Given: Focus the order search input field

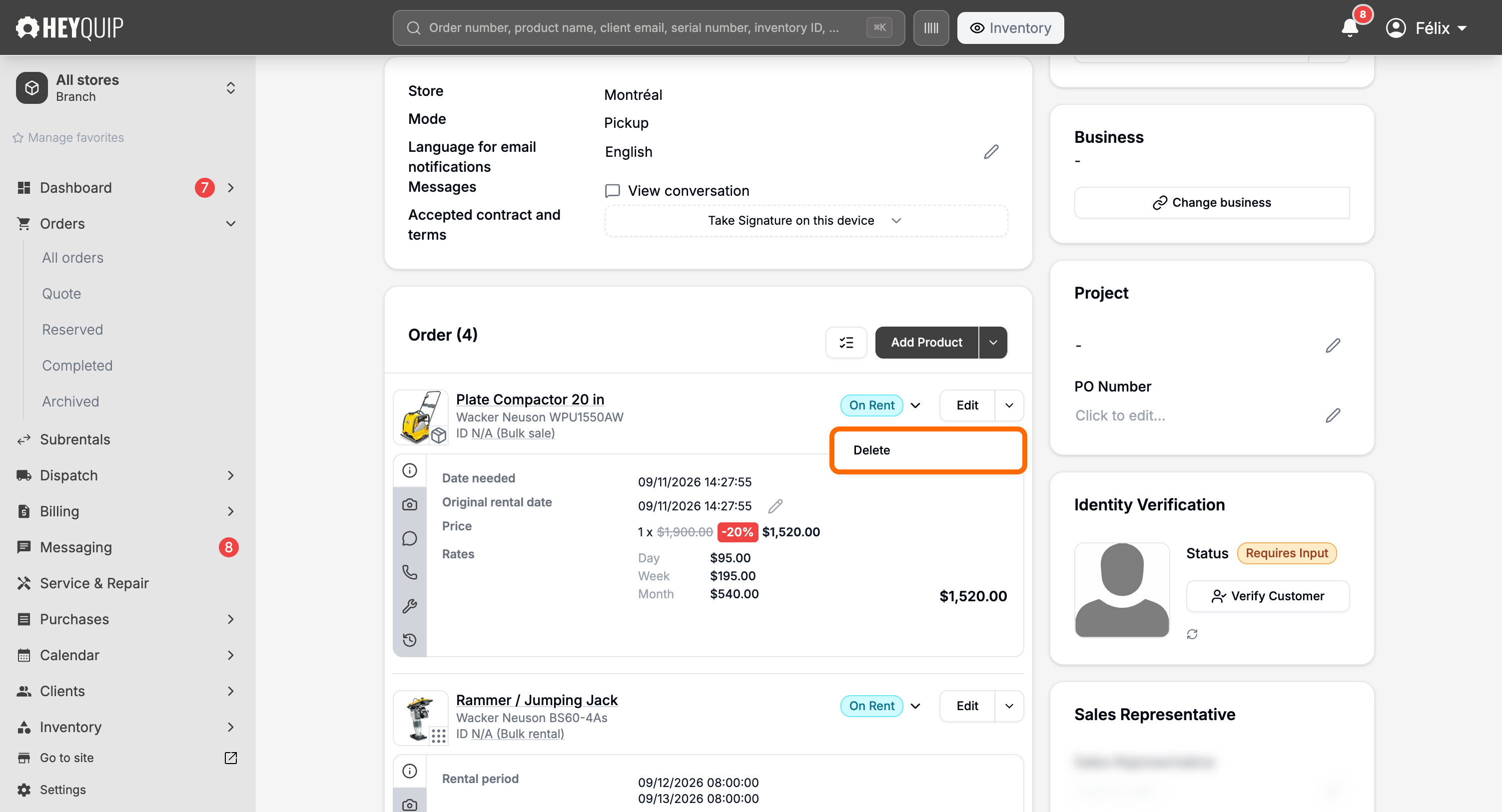Looking at the screenshot, I should tap(649, 27).
